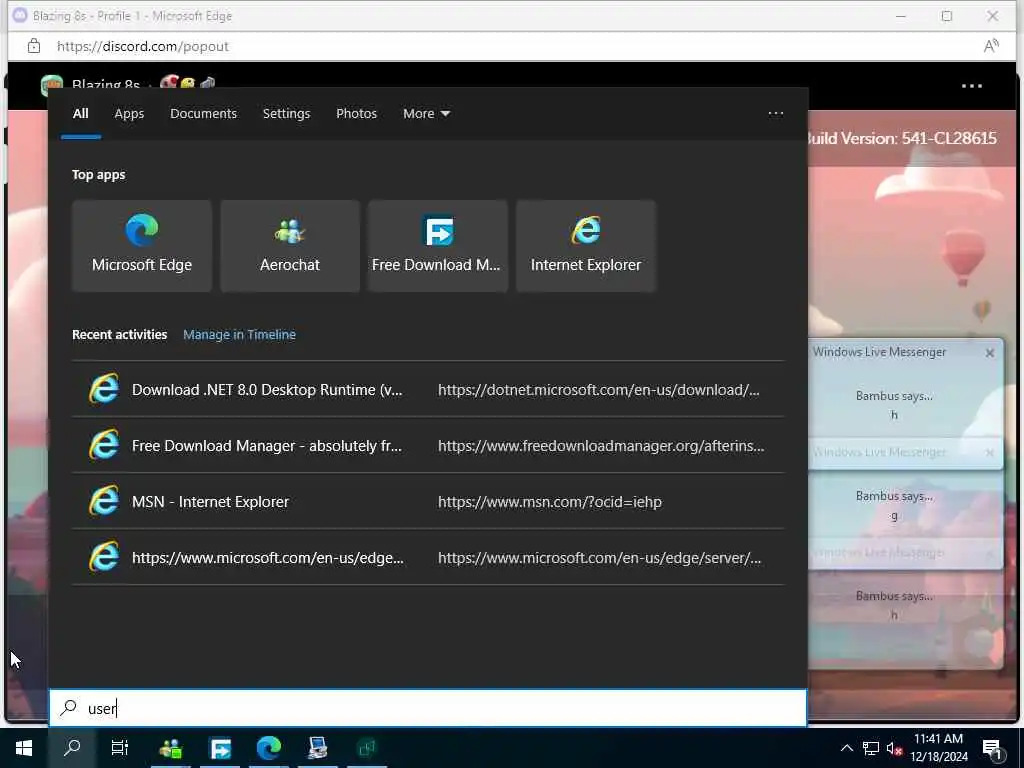Image resolution: width=1024 pixels, height=768 pixels.
Task: Launch Aerochat from Top apps
Action: (290, 246)
